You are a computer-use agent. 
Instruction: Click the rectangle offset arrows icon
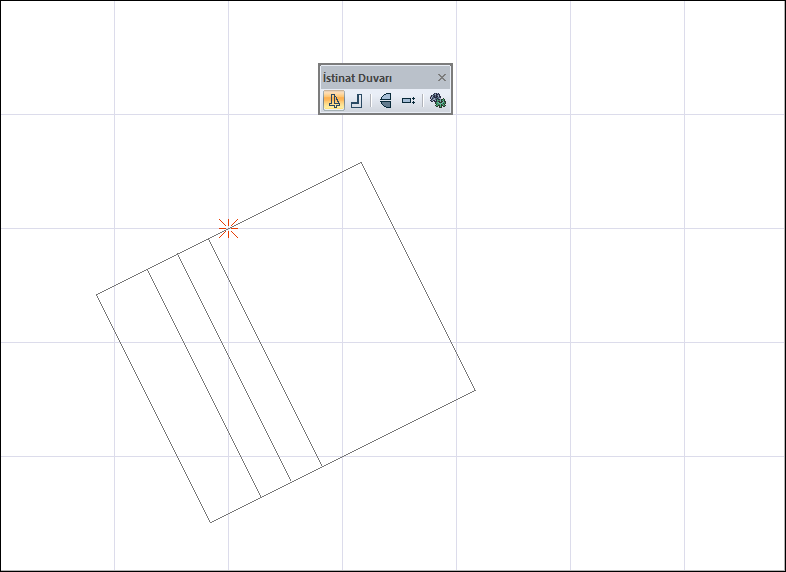(409, 101)
